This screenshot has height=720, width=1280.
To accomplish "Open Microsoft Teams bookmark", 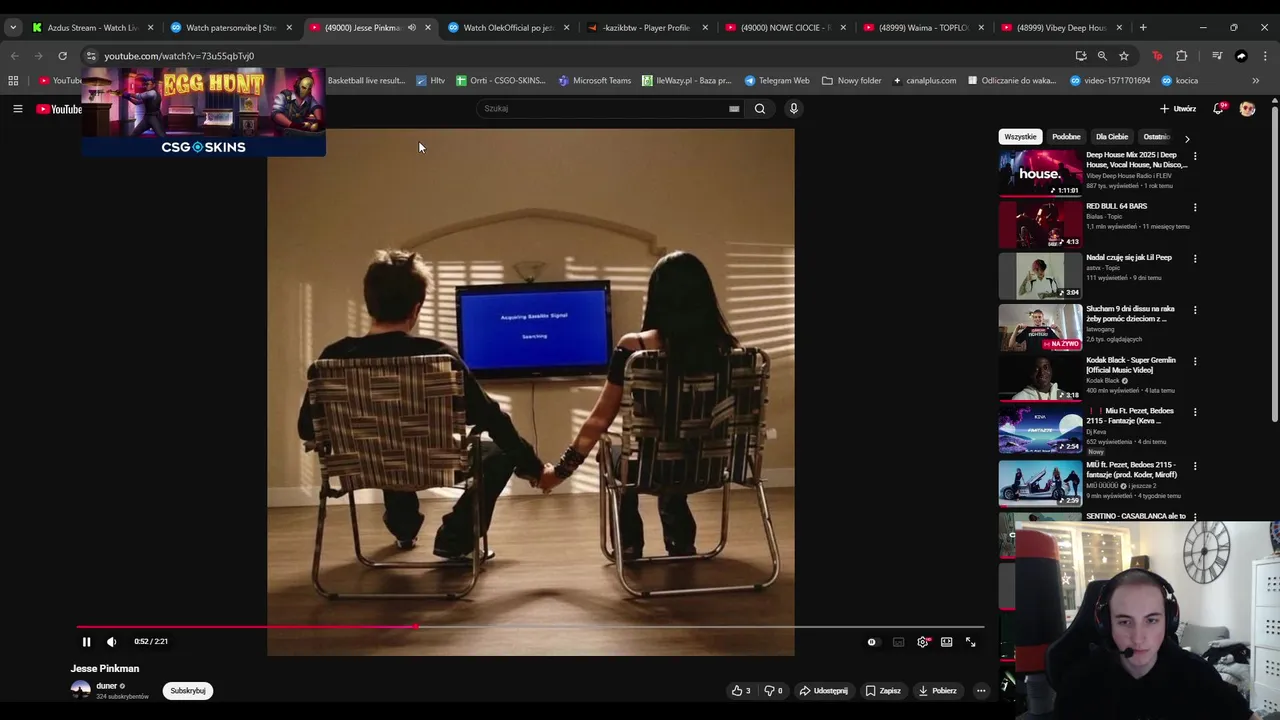I will (595, 80).
